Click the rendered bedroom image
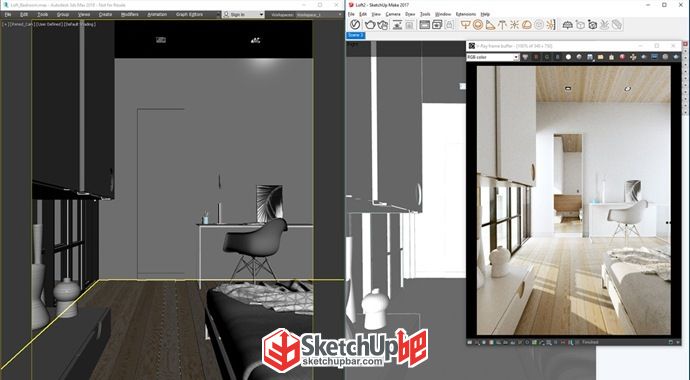This screenshot has width=690, height=380. pyautogui.click(x=574, y=200)
